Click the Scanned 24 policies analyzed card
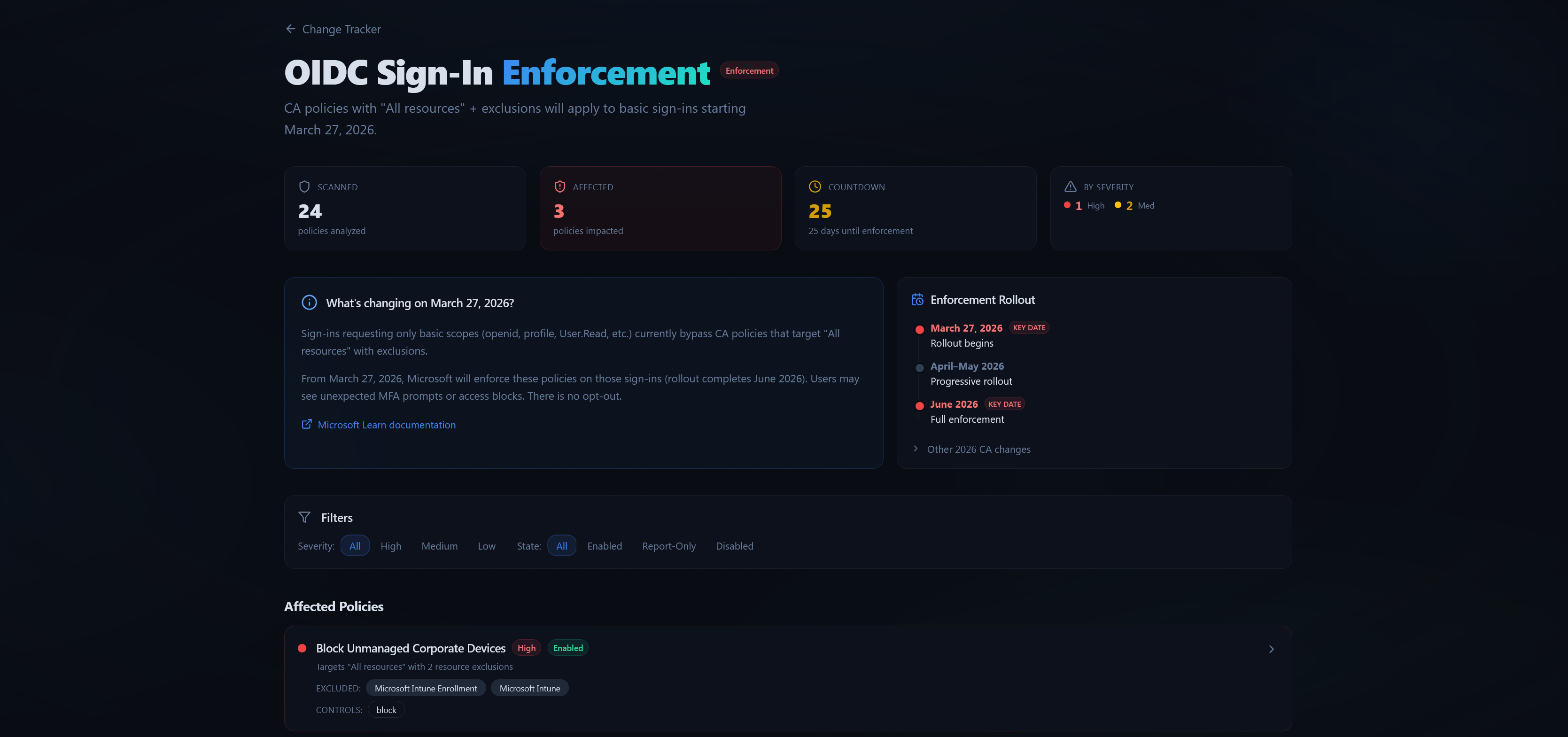 [x=405, y=208]
